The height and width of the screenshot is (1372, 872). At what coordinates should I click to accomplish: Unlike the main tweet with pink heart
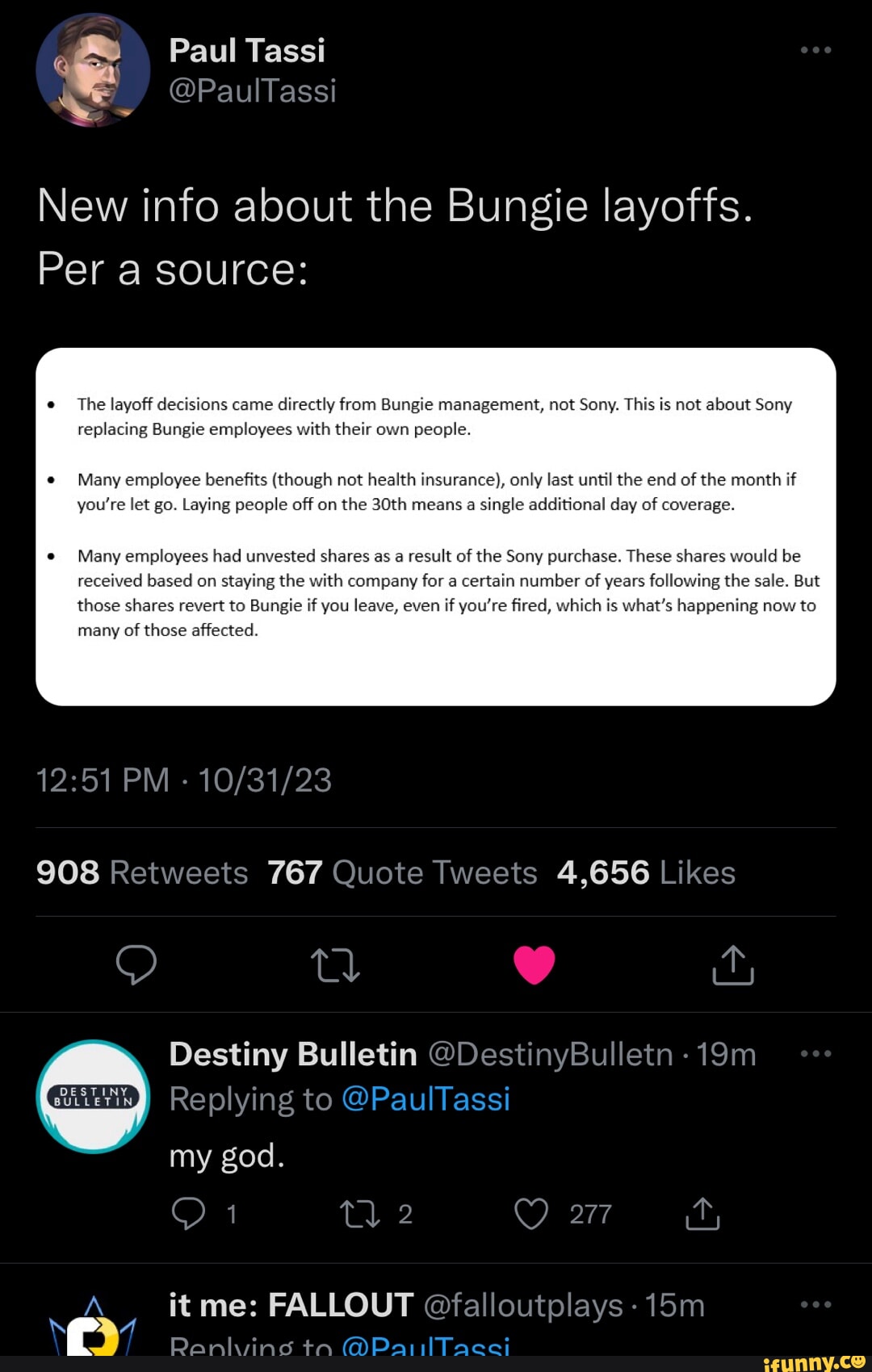point(534,964)
